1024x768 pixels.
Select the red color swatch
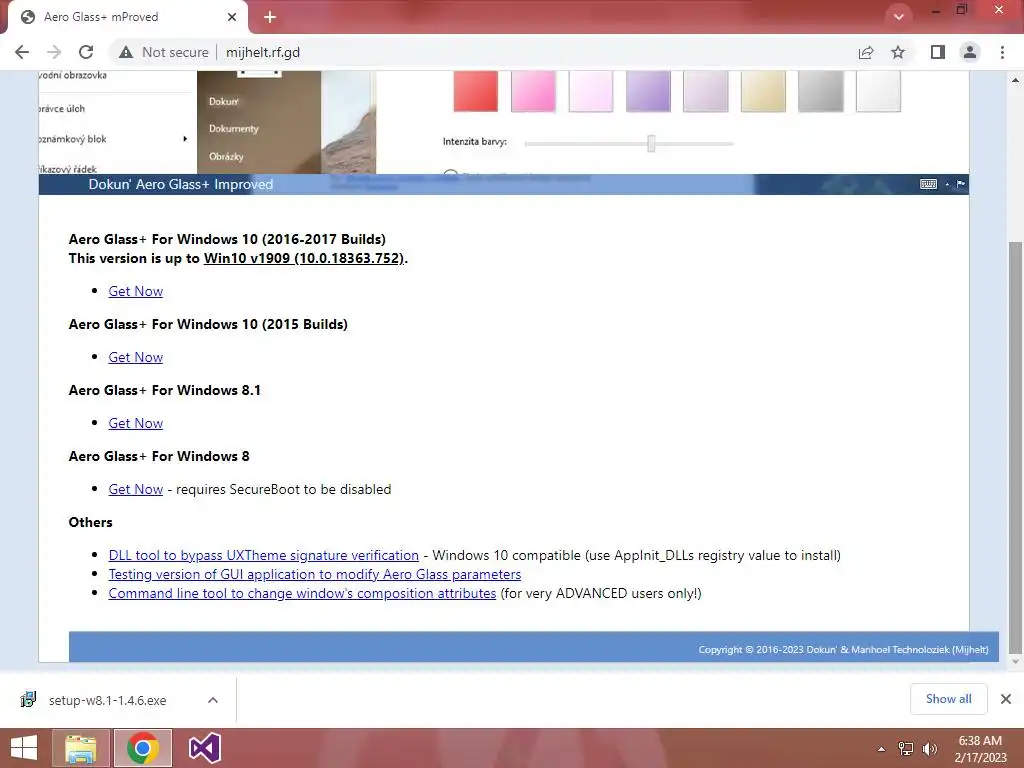click(x=475, y=91)
